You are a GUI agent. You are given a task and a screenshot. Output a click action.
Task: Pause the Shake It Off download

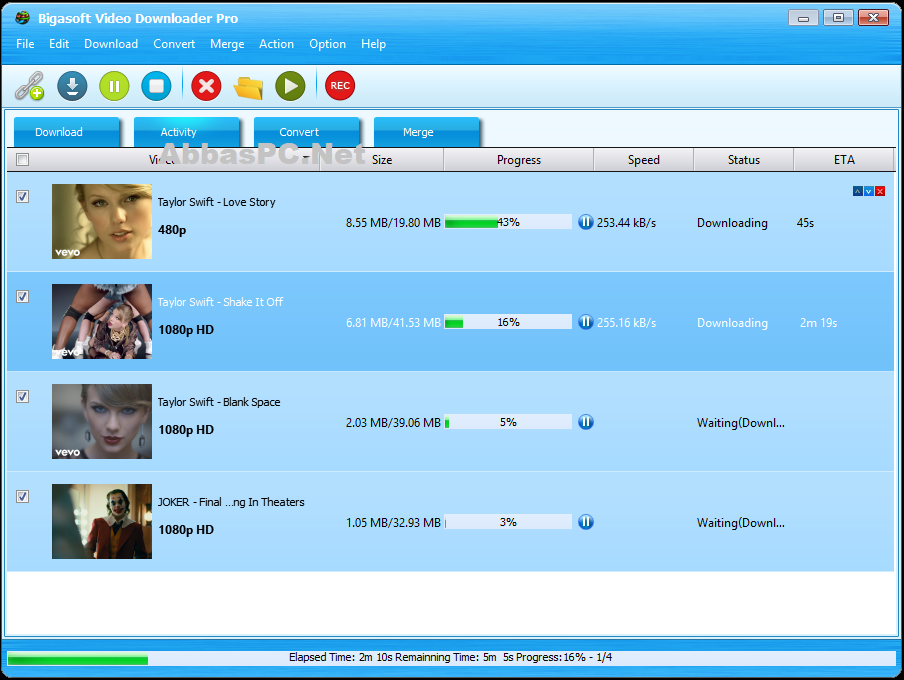pos(586,322)
